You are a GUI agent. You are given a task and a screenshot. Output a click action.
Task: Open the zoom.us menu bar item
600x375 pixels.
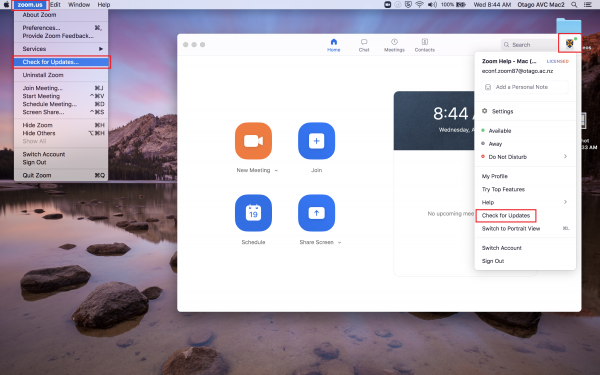tap(30, 5)
